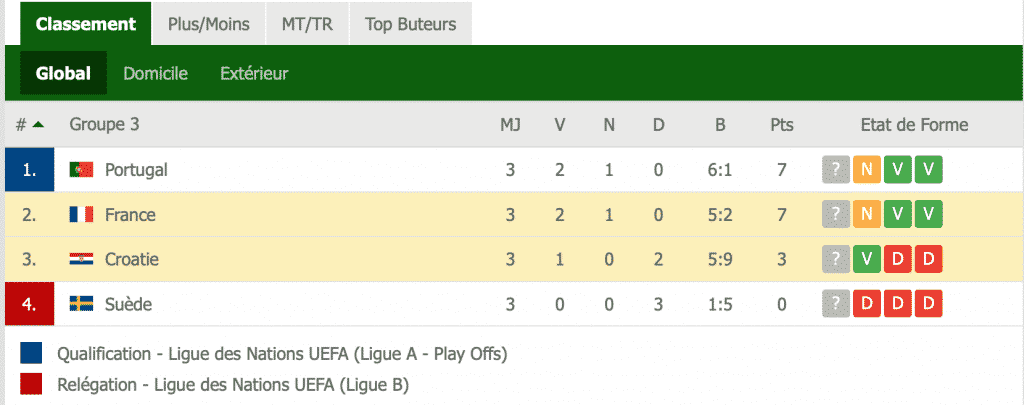
Task: Open the Suède team link
Action: [x=129, y=304]
